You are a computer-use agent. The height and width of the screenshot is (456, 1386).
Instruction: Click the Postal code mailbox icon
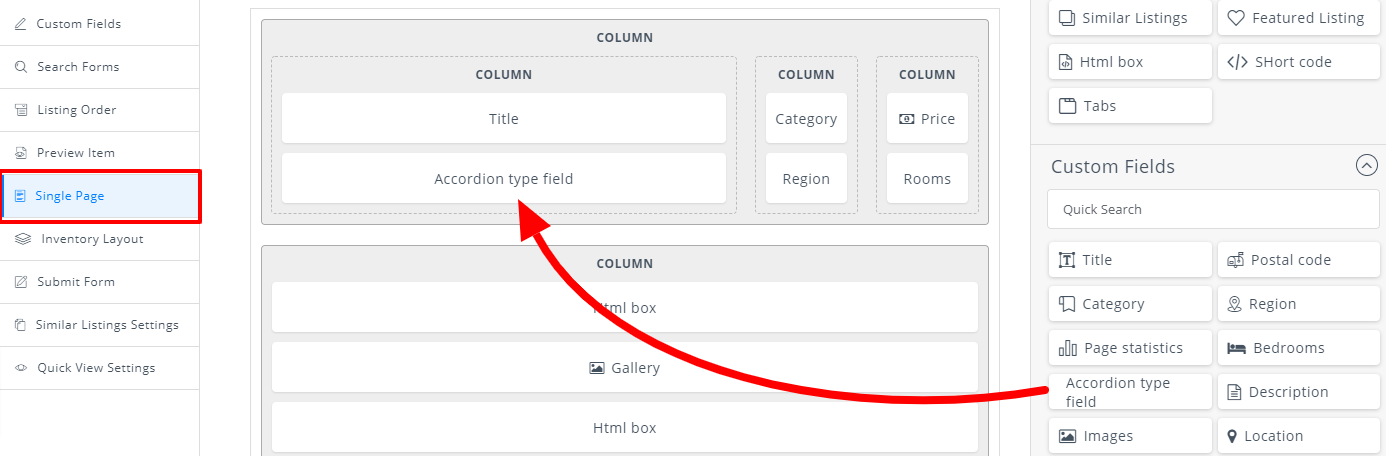tap(1236, 260)
